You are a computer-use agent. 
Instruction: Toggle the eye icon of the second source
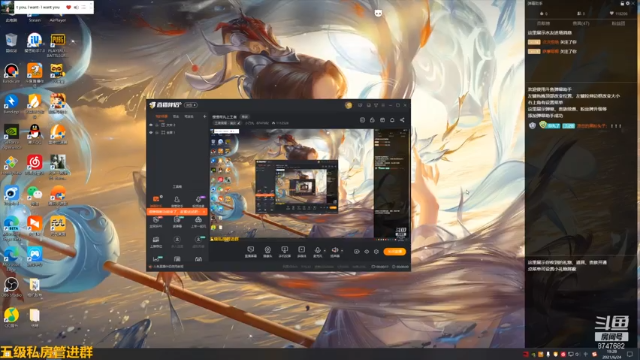click(151, 132)
